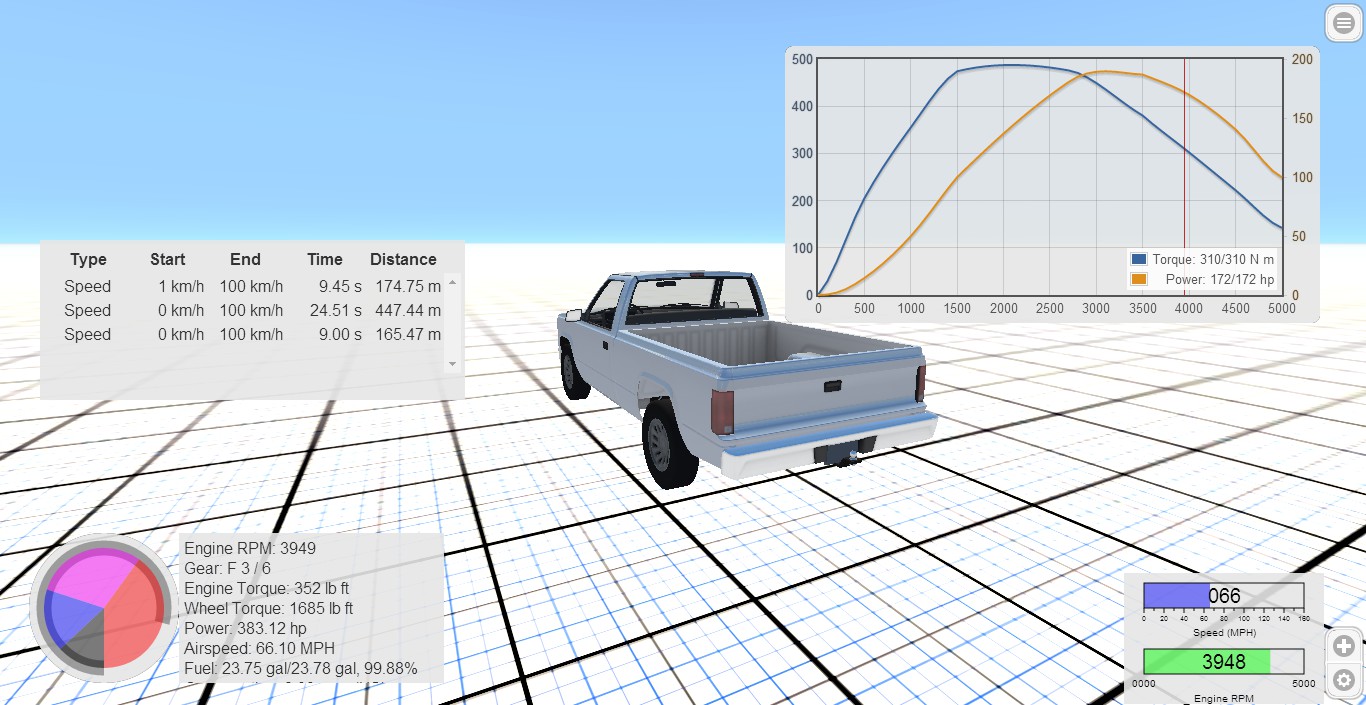
Task: Click the scroll-down arrow in the speed table
Action: coord(452,364)
